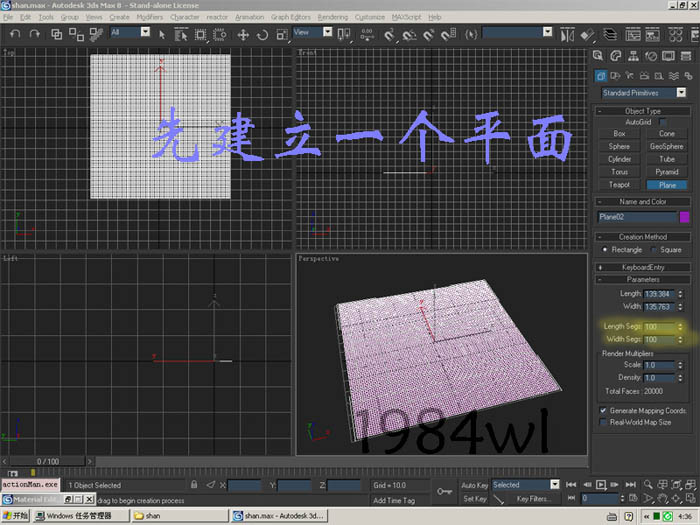
Task: Collapse the Object Type rollout
Action: (642, 111)
